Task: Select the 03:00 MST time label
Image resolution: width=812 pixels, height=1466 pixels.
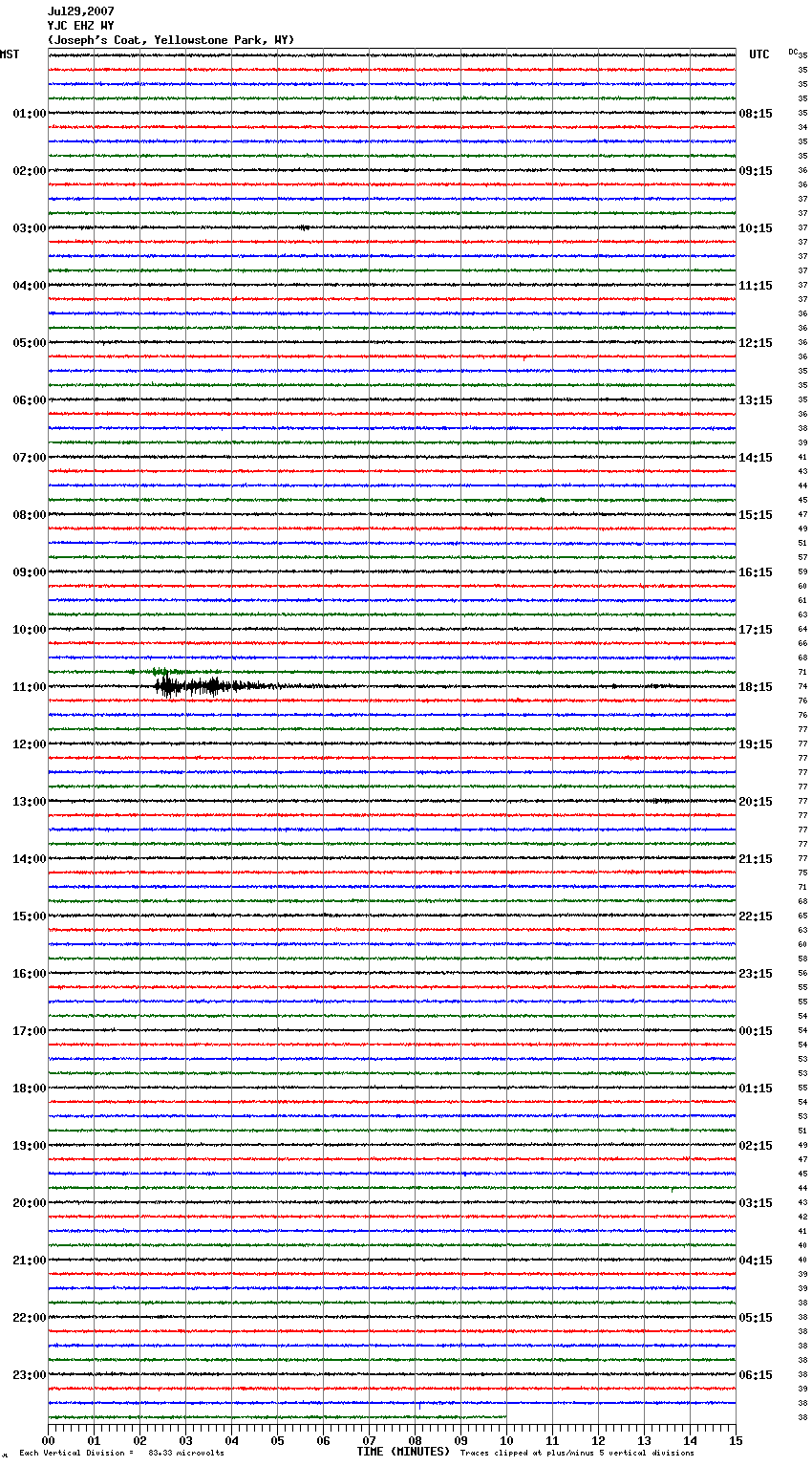Action: pos(30,228)
